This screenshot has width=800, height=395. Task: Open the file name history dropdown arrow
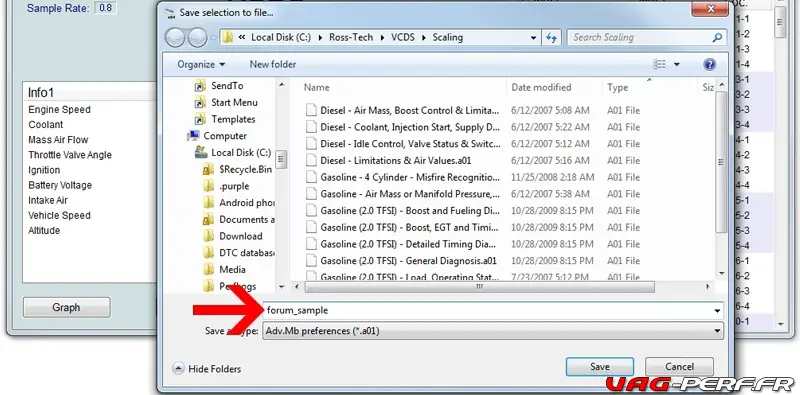tap(717, 311)
